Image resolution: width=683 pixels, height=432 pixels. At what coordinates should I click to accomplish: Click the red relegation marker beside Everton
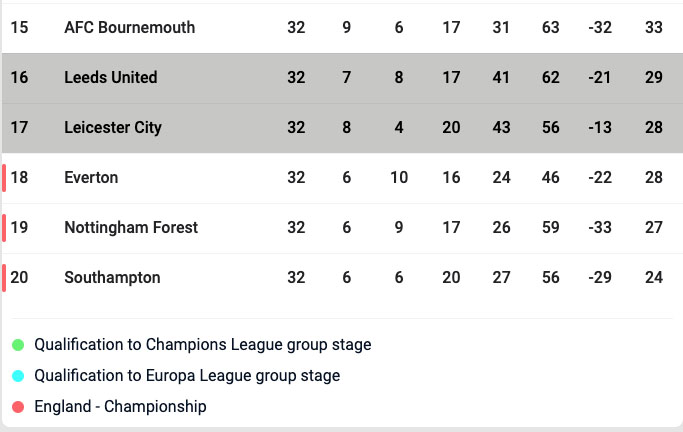pos(4,178)
